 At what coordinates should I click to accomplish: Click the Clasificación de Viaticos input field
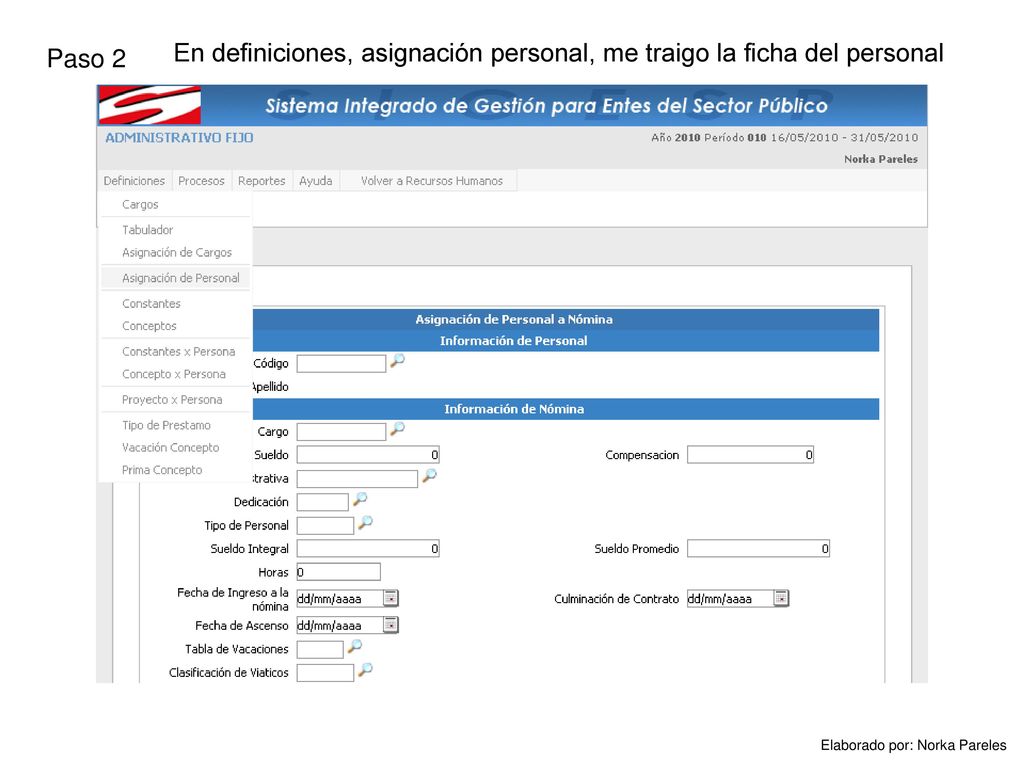[325, 673]
